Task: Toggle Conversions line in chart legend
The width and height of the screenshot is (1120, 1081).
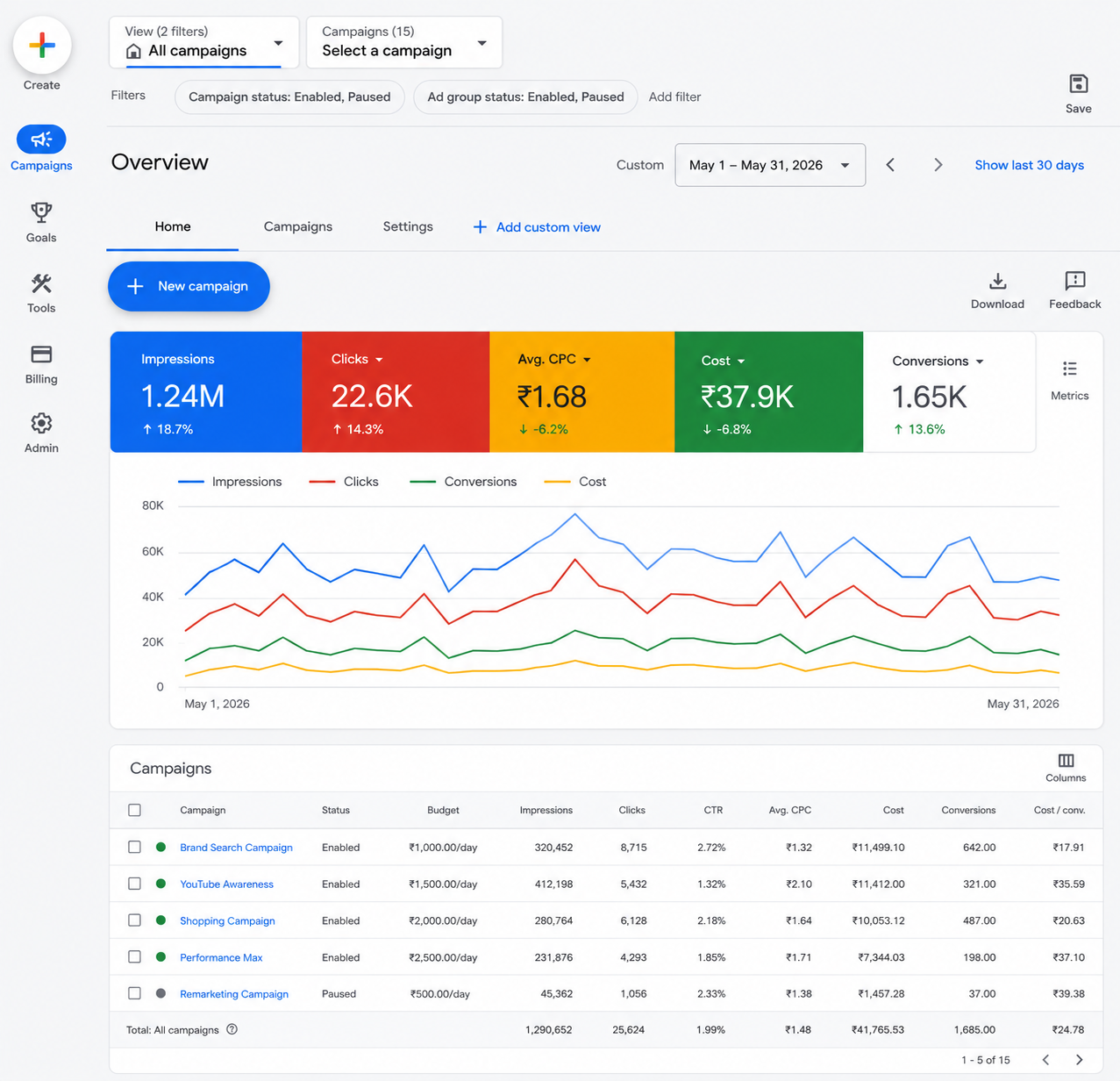Action: pyautogui.click(x=463, y=482)
